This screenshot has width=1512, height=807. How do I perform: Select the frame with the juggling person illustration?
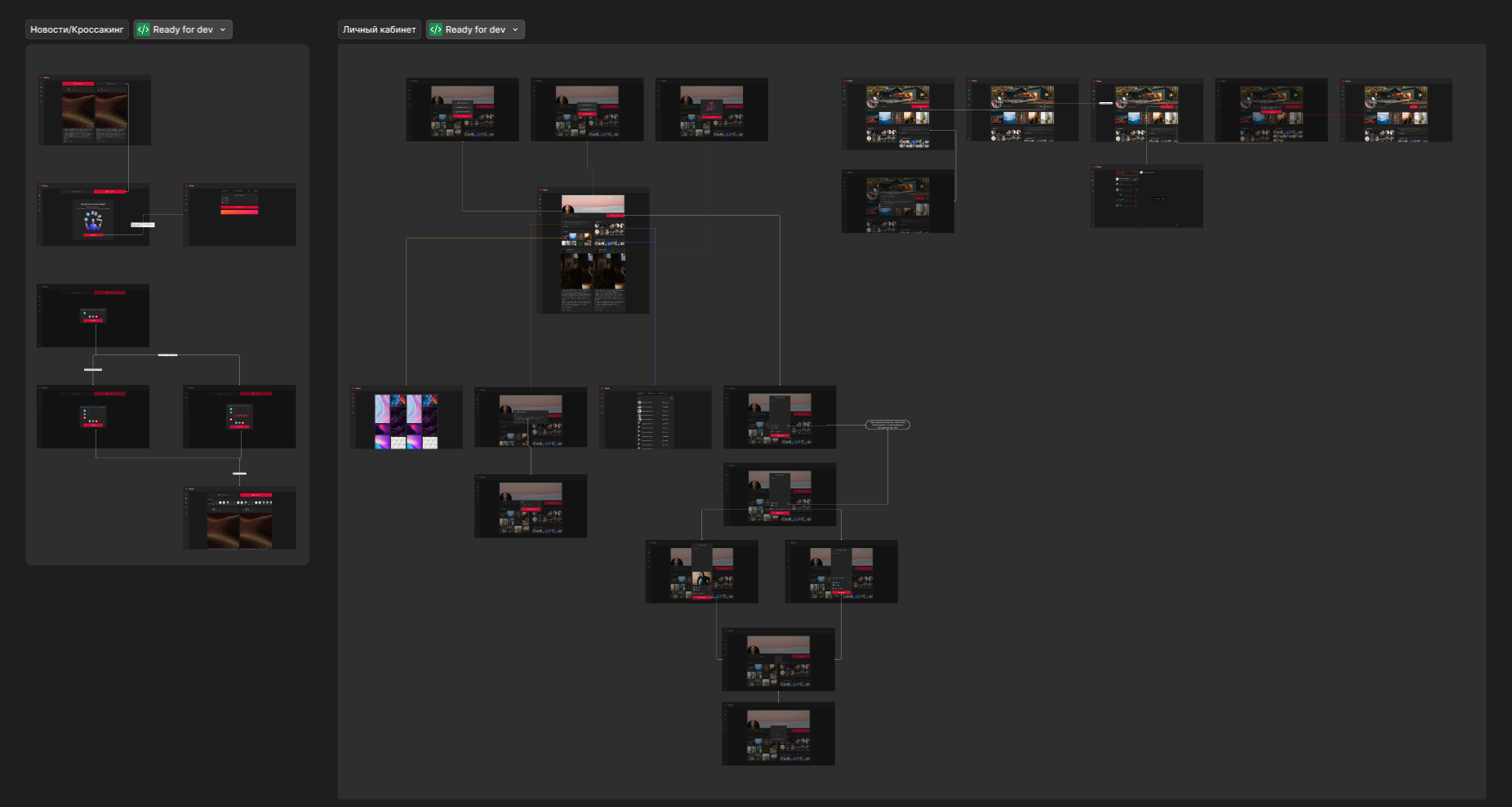93,215
